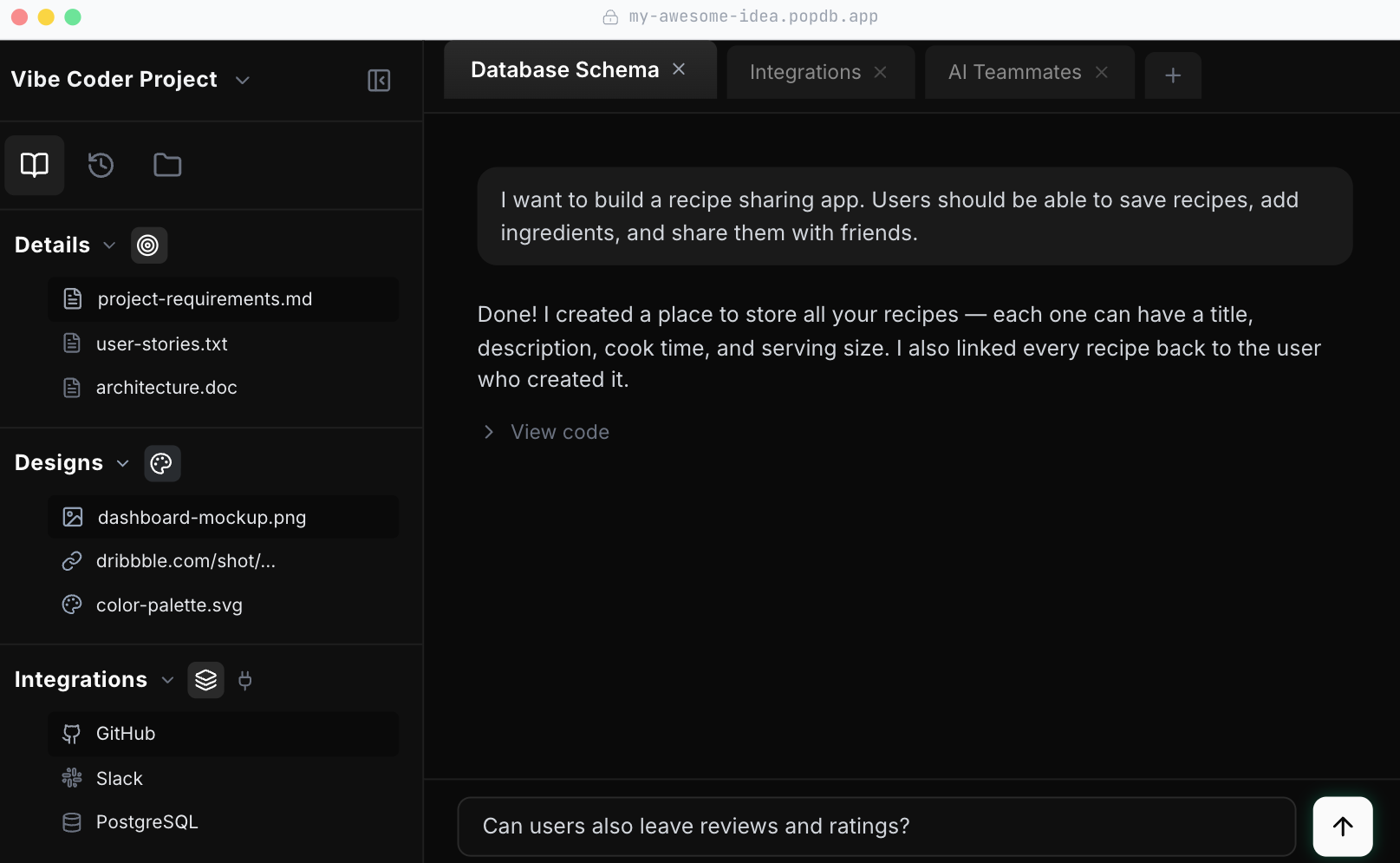Switch to the AI Teammates tab

1014,72
